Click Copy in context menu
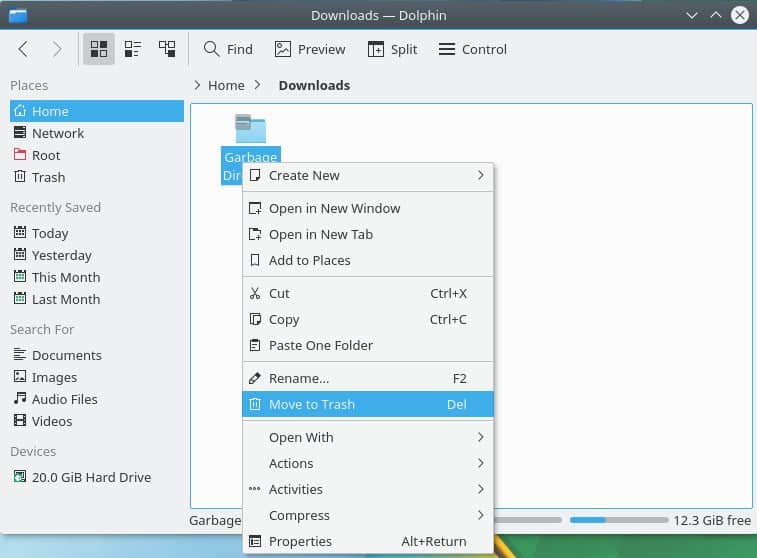Image resolution: width=757 pixels, height=558 pixels. point(368,319)
